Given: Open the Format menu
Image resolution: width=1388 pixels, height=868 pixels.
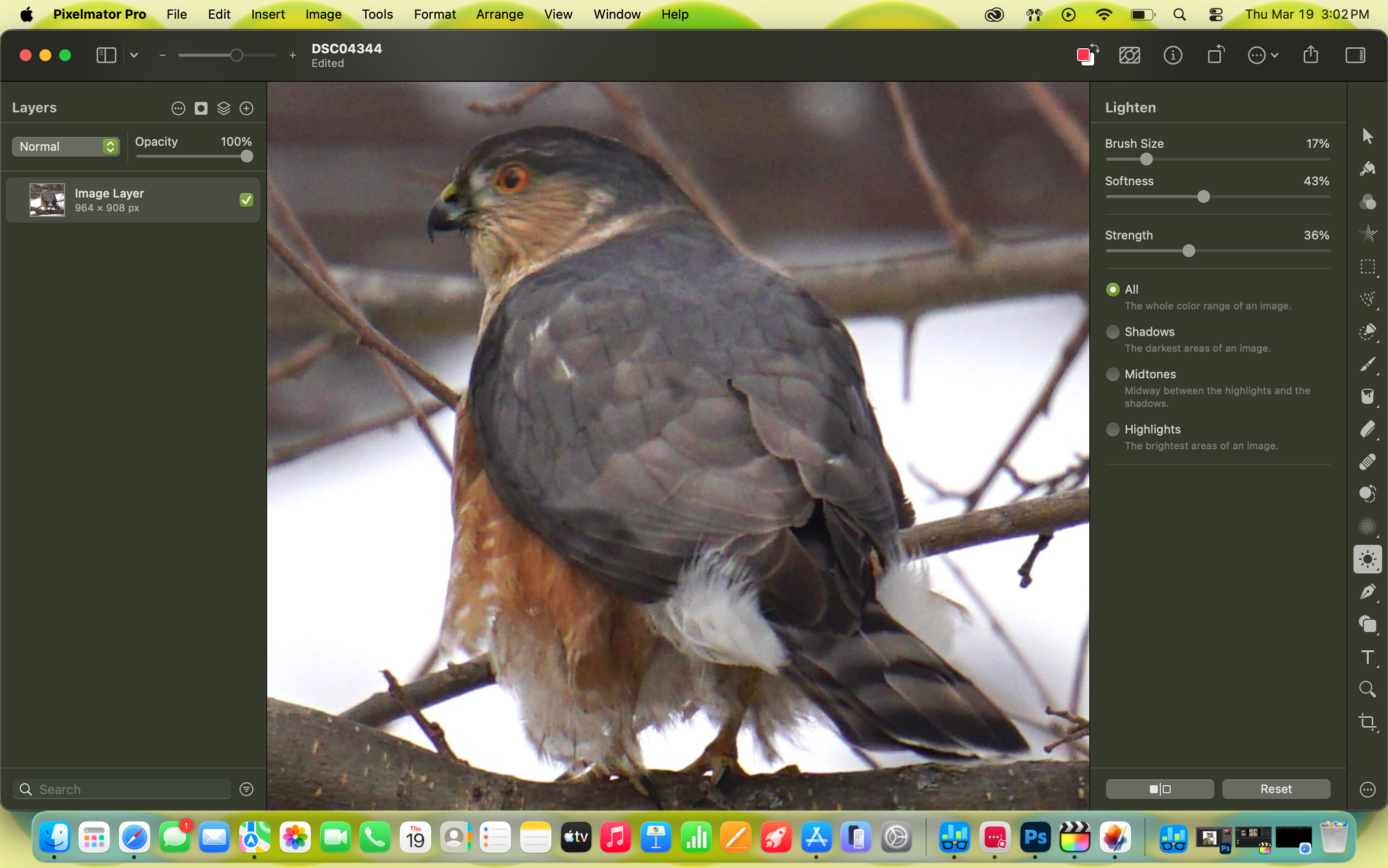Looking at the screenshot, I should [434, 14].
